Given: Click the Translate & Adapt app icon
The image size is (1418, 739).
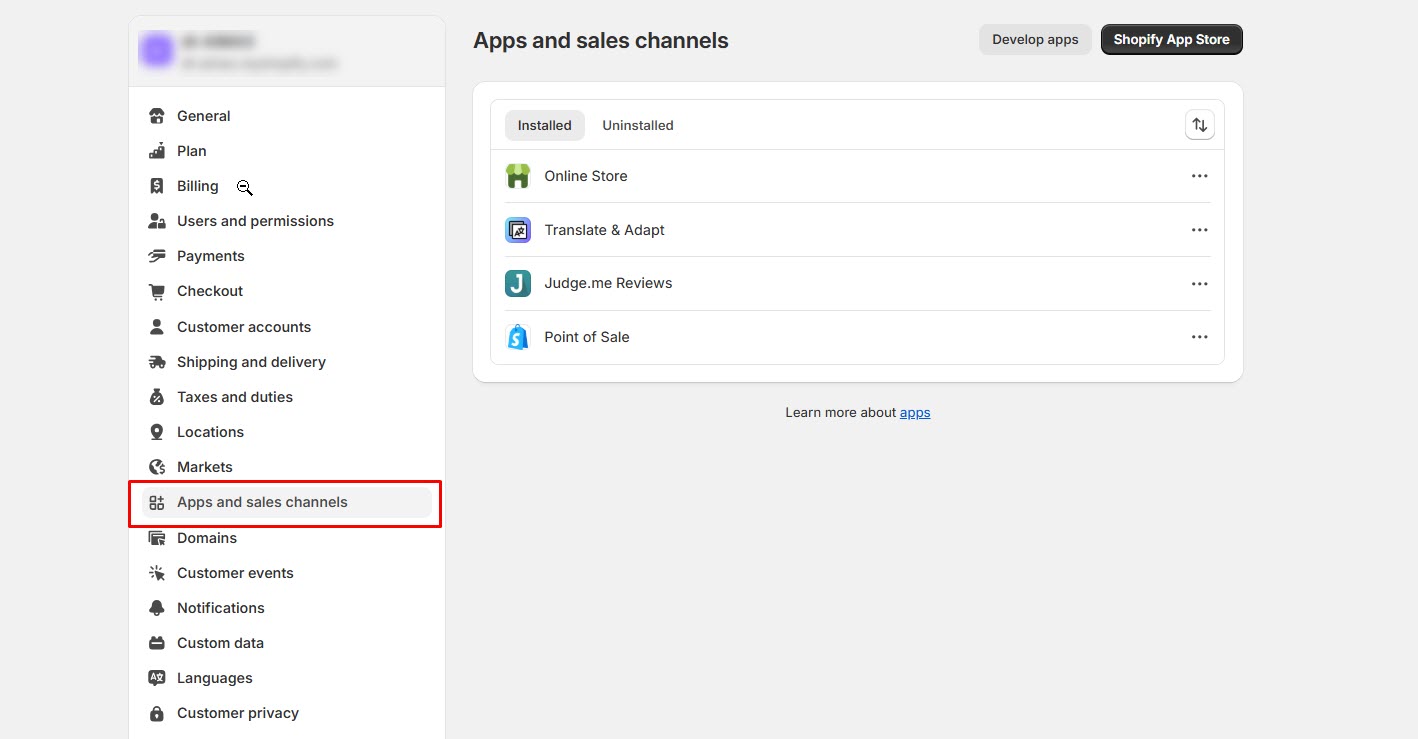Looking at the screenshot, I should [x=517, y=230].
